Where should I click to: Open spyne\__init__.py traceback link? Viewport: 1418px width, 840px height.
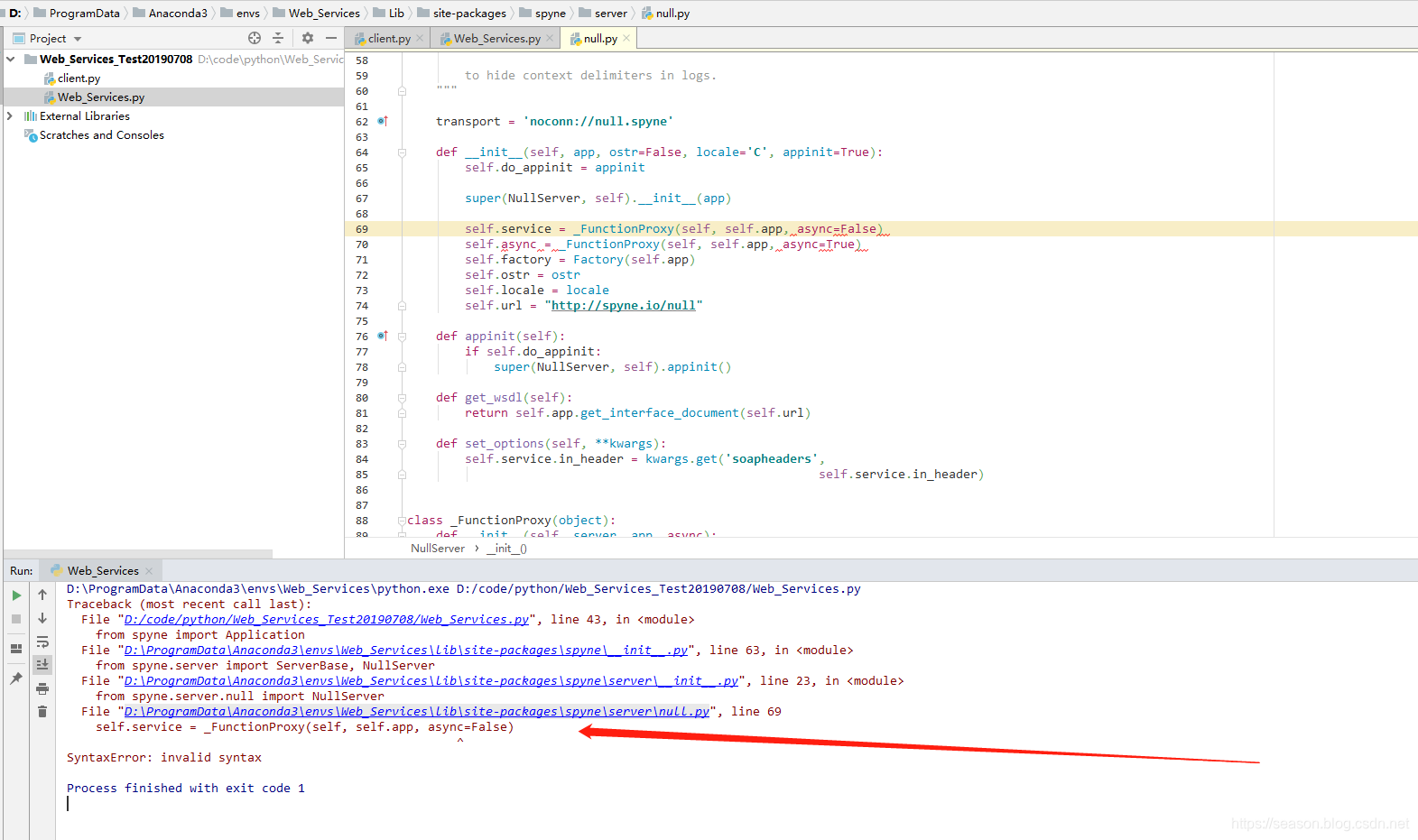click(405, 651)
